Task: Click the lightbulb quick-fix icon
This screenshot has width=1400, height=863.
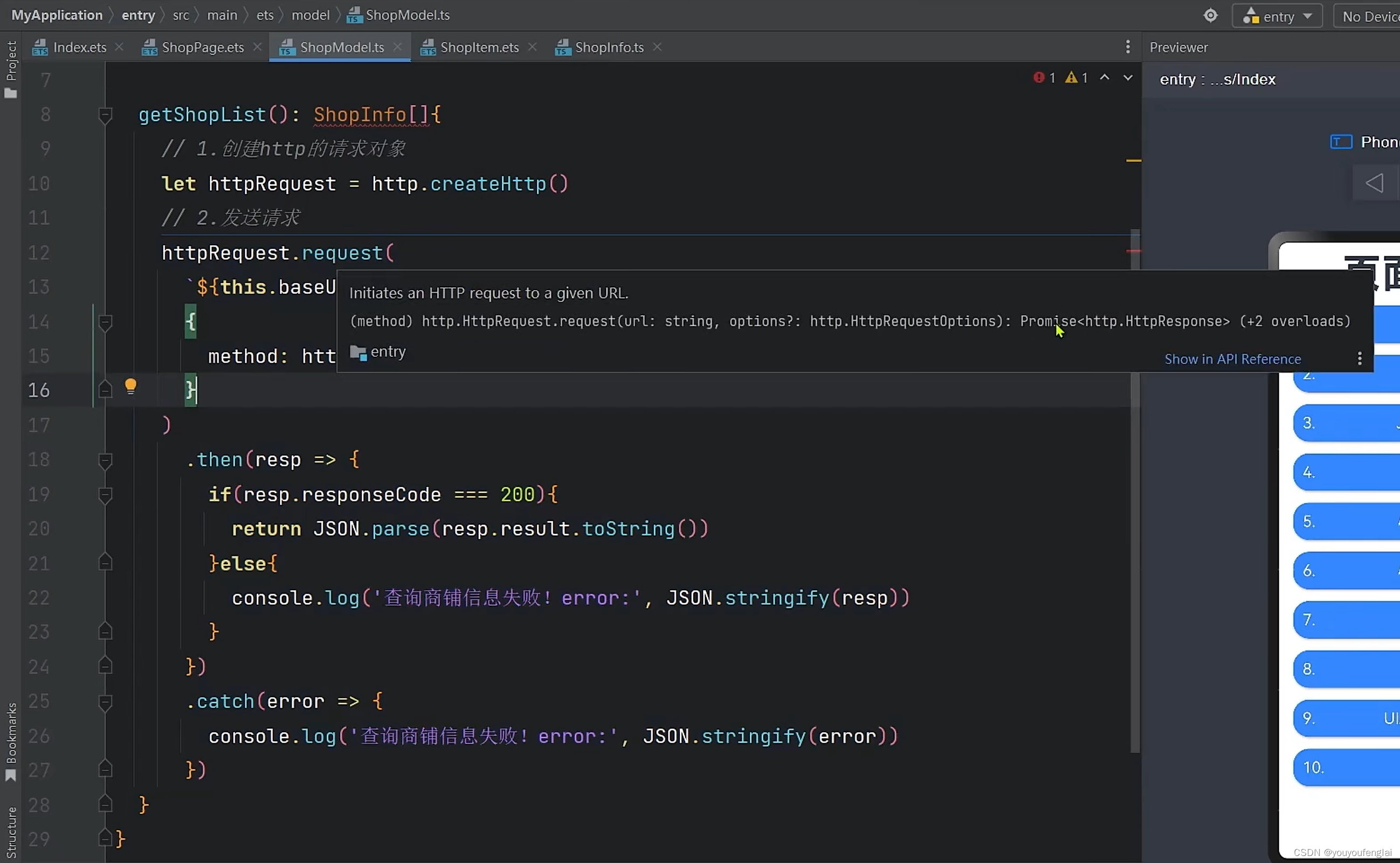Action: [130, 386]
